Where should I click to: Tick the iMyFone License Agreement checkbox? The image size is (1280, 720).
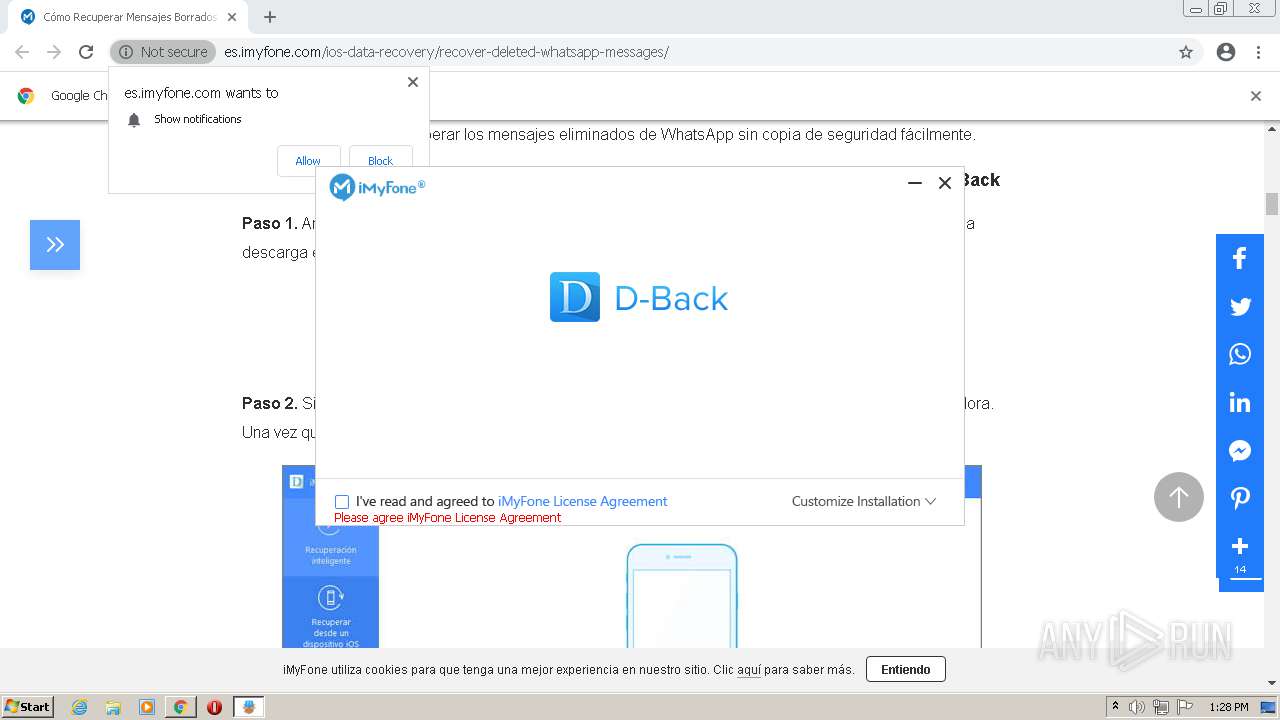[x=342, y=502]
